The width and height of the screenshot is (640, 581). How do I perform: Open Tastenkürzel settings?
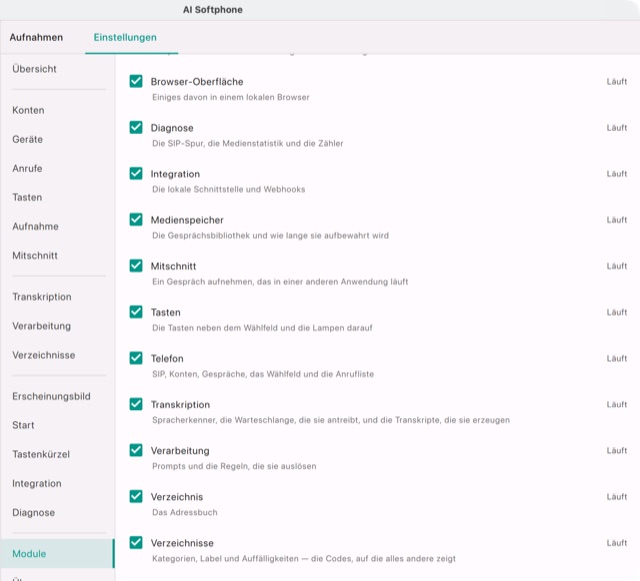[41, 454]
